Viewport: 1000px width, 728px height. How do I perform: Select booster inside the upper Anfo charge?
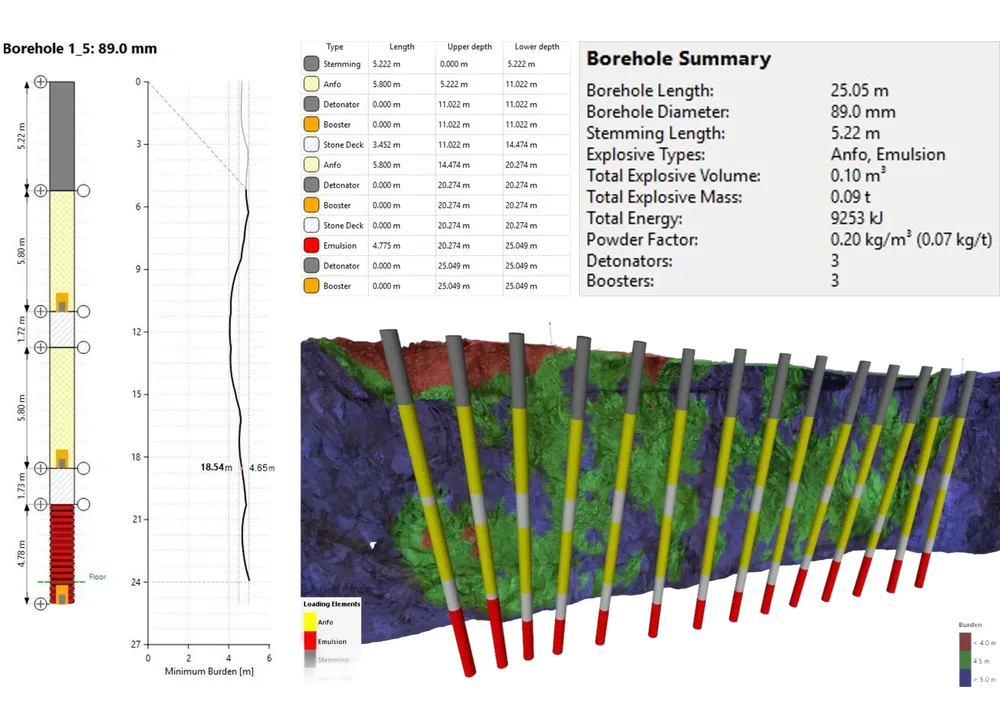[62, 302]
